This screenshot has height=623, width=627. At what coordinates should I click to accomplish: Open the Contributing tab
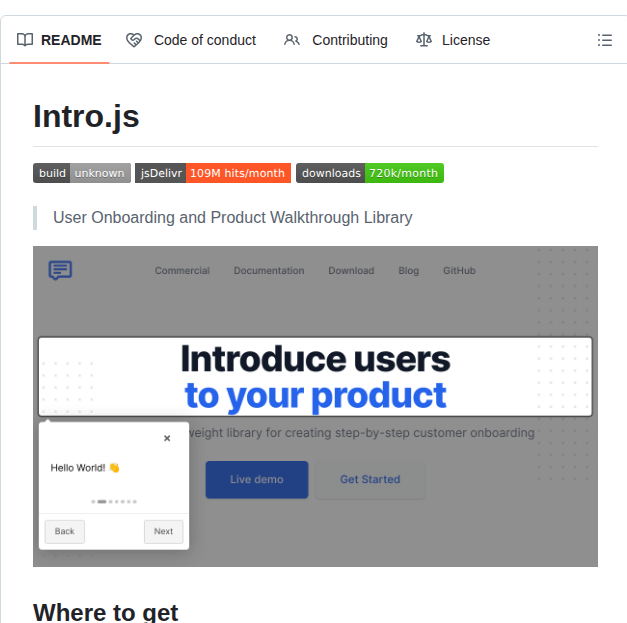[x=335, y=40]
